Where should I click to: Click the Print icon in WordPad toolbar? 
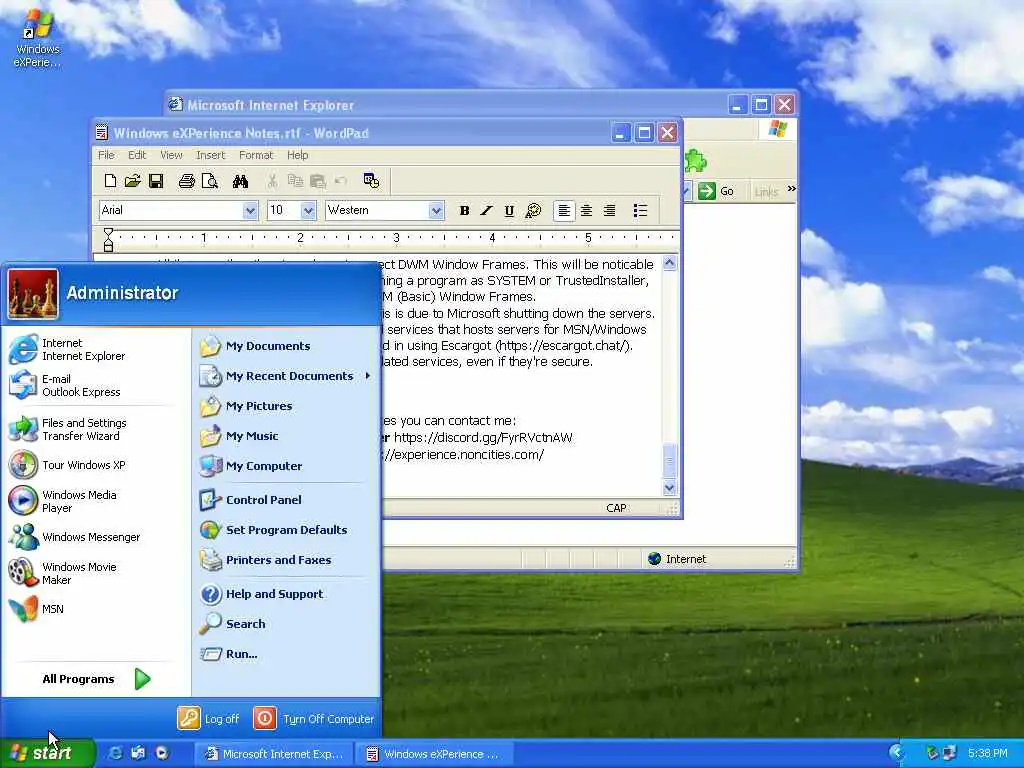coord(187,181)
